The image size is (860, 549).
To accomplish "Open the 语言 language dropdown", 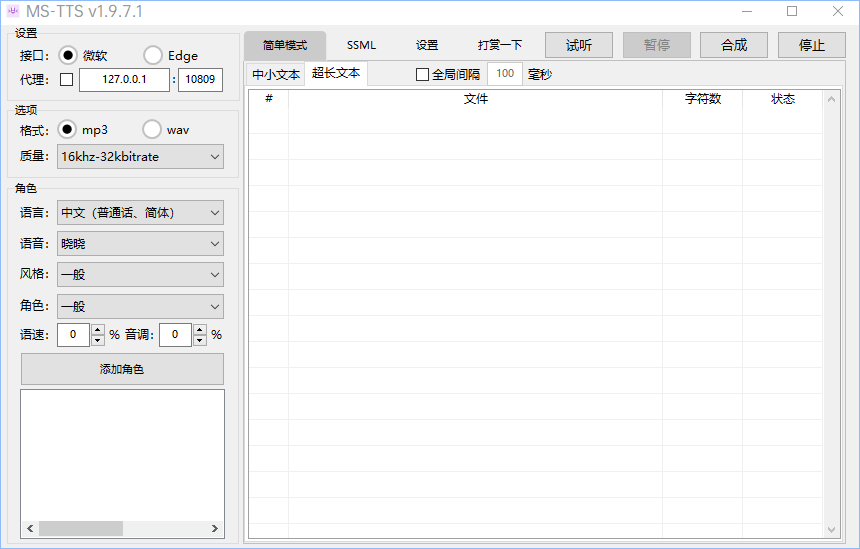I will [140, 213].
